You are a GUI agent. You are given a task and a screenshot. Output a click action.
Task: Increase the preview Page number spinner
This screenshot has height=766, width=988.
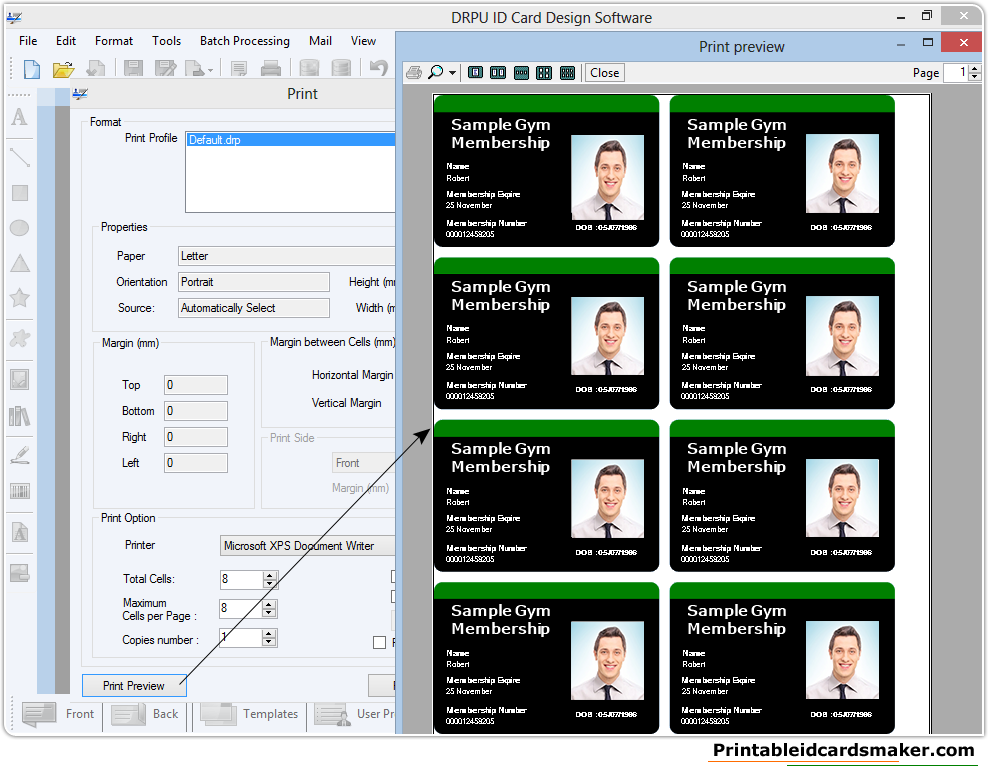click(x=975, y=69)
